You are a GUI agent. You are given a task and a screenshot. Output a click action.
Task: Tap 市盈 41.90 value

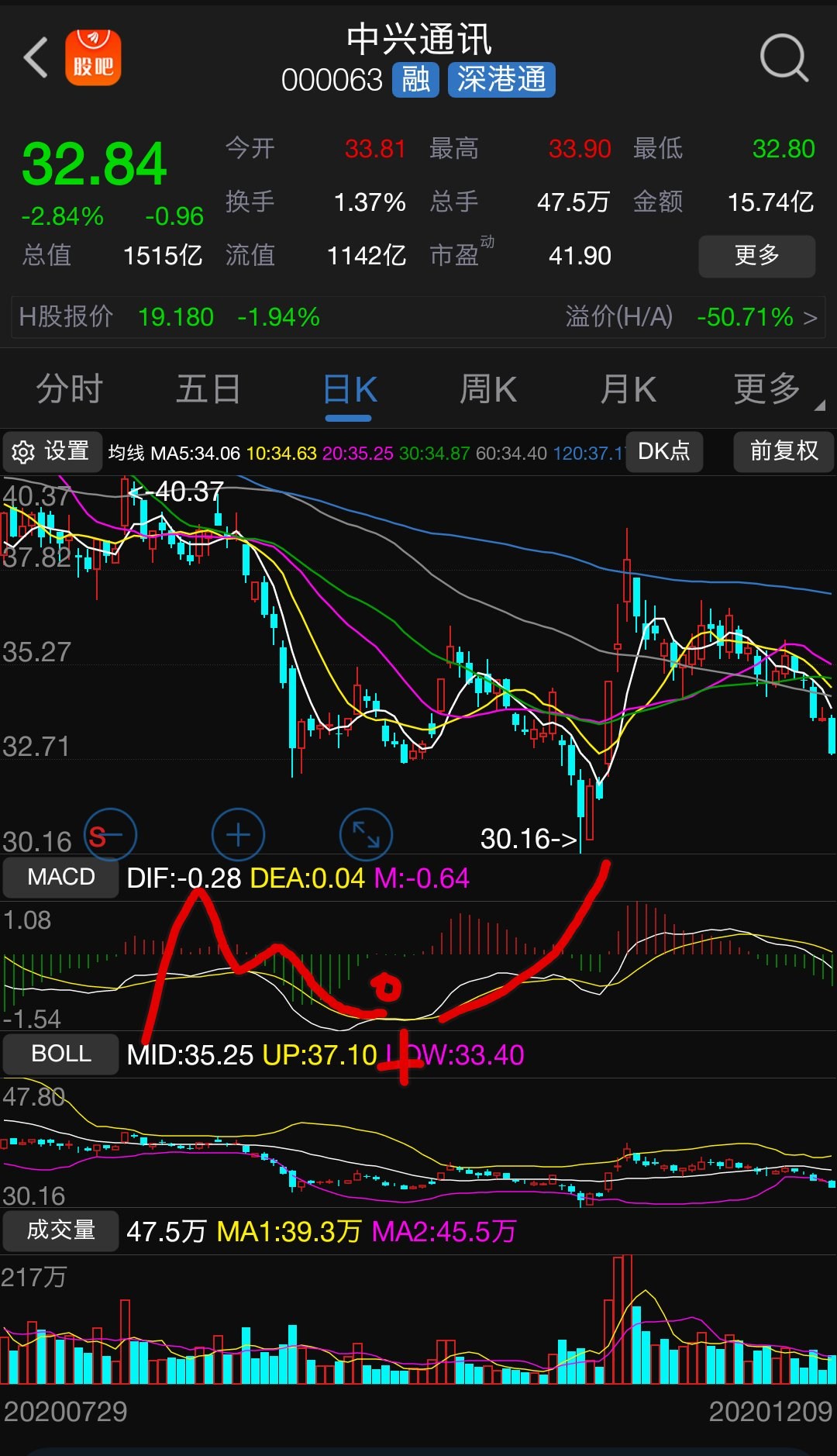(x=580, y=255)
